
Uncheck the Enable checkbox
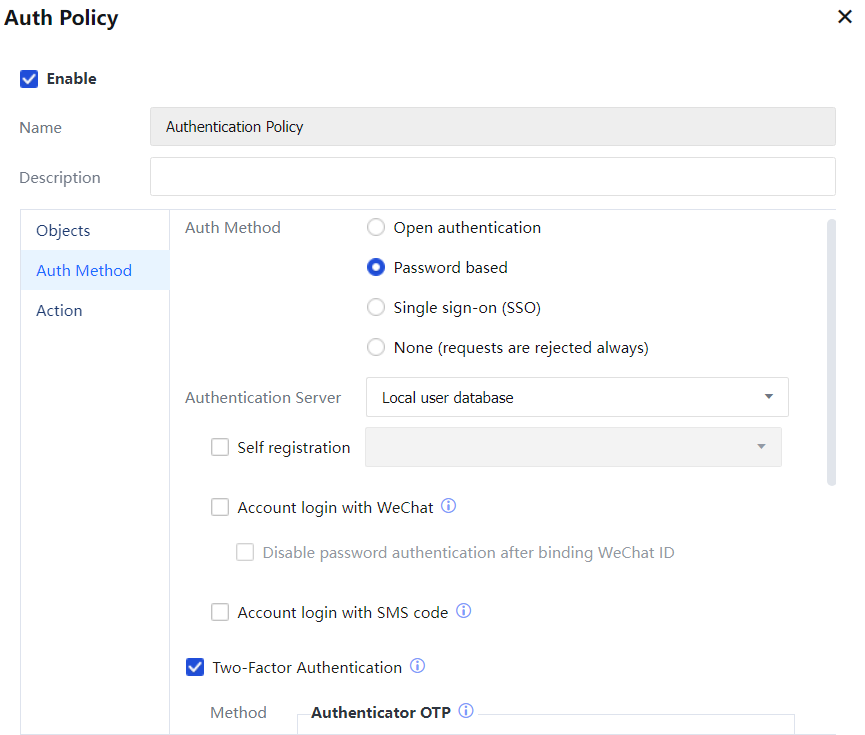[29, 79]
